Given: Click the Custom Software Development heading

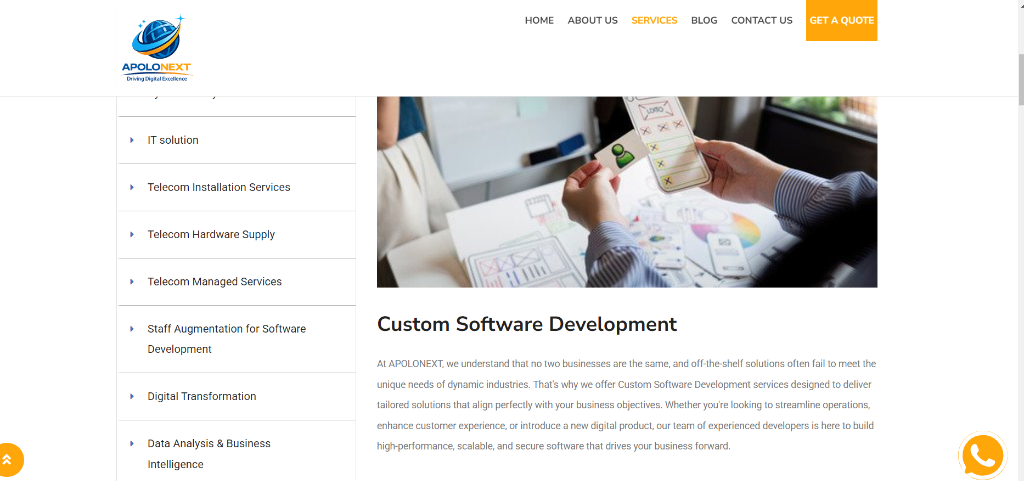Looking at the screenshot, I should (x=527, y=324).
